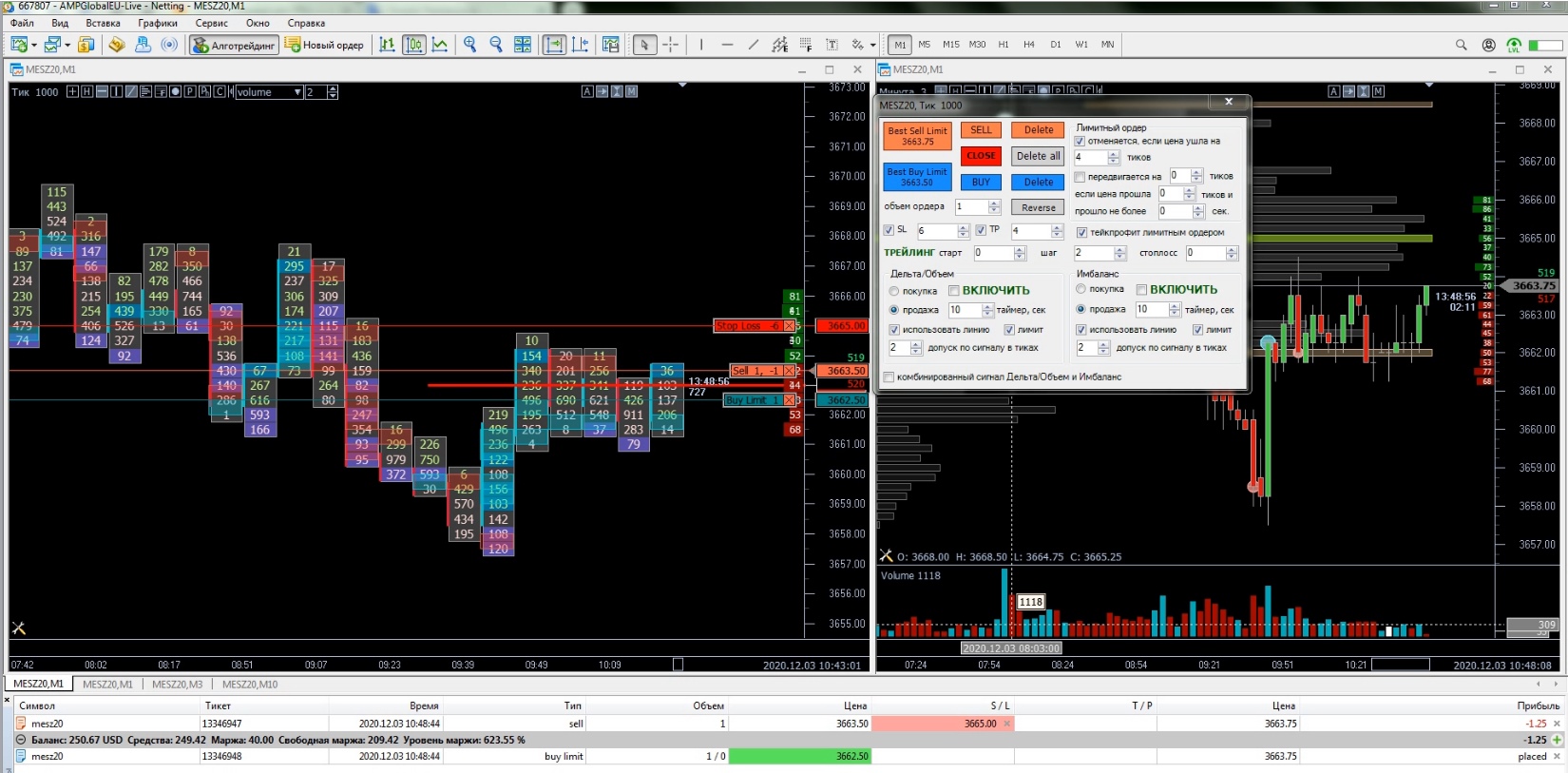Switch chart to bar chart mode

point(387,45)
